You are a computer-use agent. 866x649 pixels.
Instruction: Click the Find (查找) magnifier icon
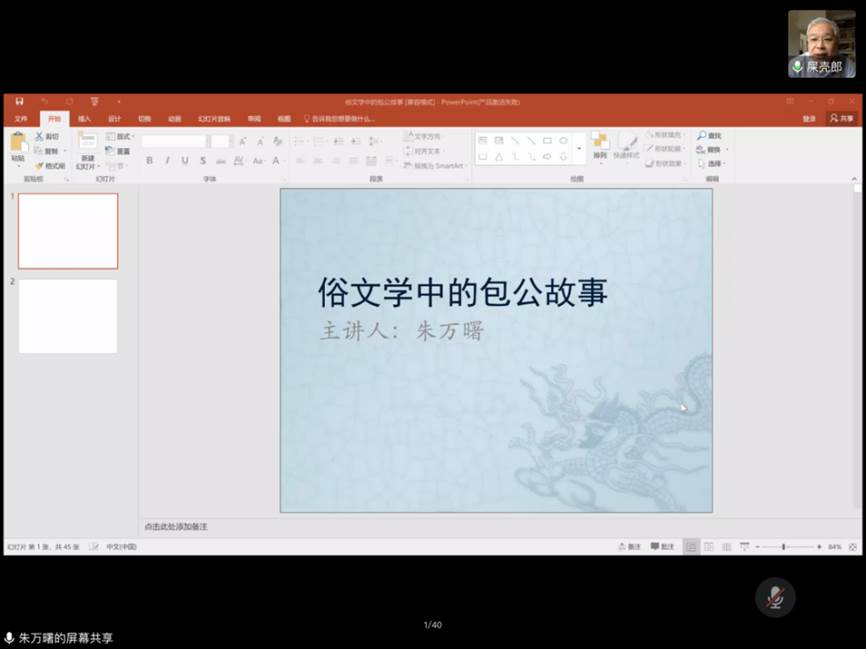(702, 136)
